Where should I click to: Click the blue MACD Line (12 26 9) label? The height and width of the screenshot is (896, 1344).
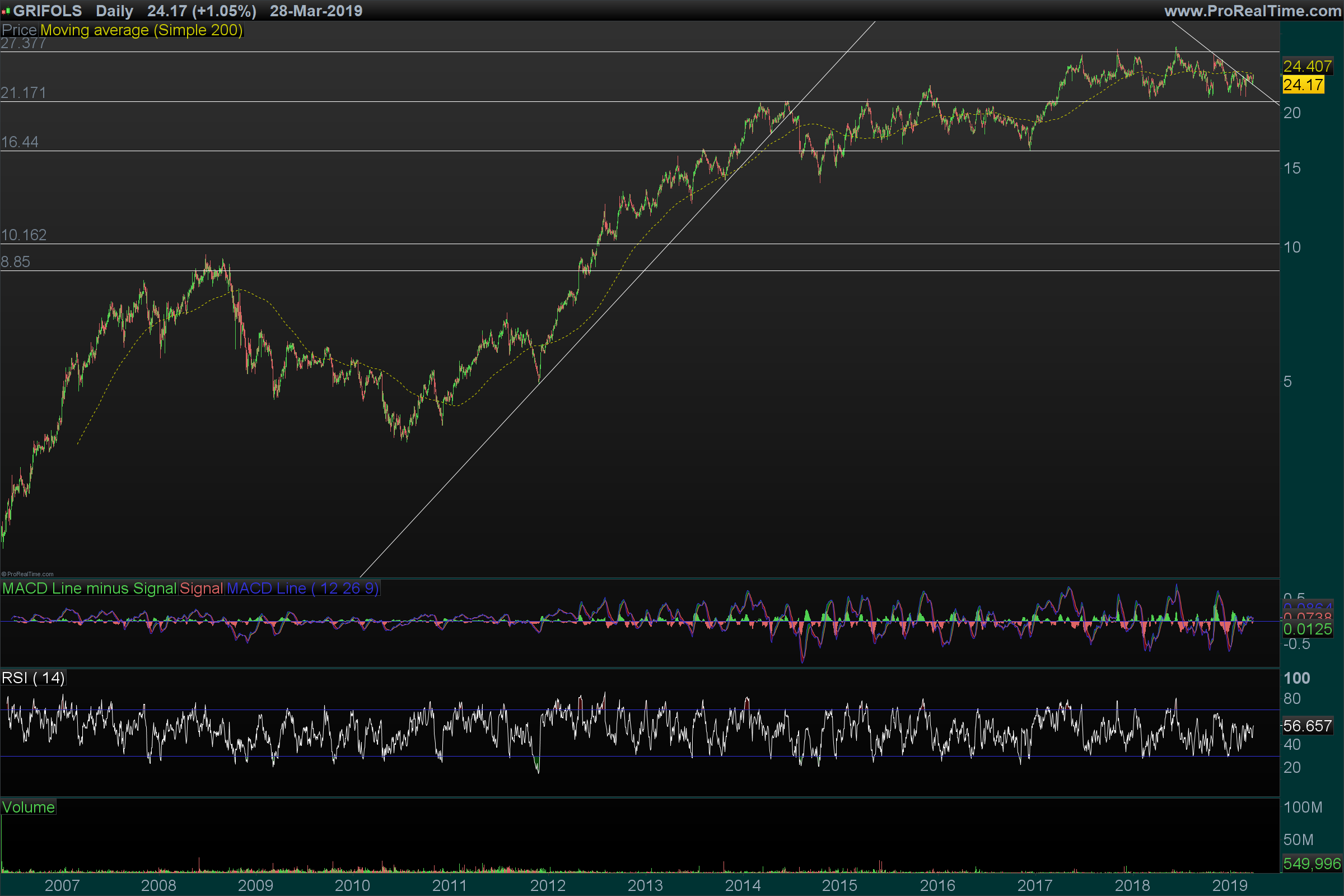303,589
